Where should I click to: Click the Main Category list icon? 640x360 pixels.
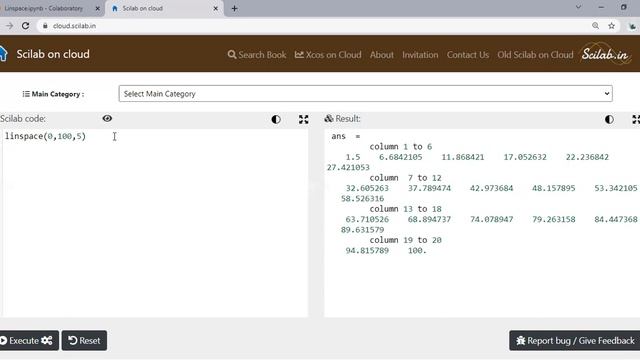(x=26, y=94)
